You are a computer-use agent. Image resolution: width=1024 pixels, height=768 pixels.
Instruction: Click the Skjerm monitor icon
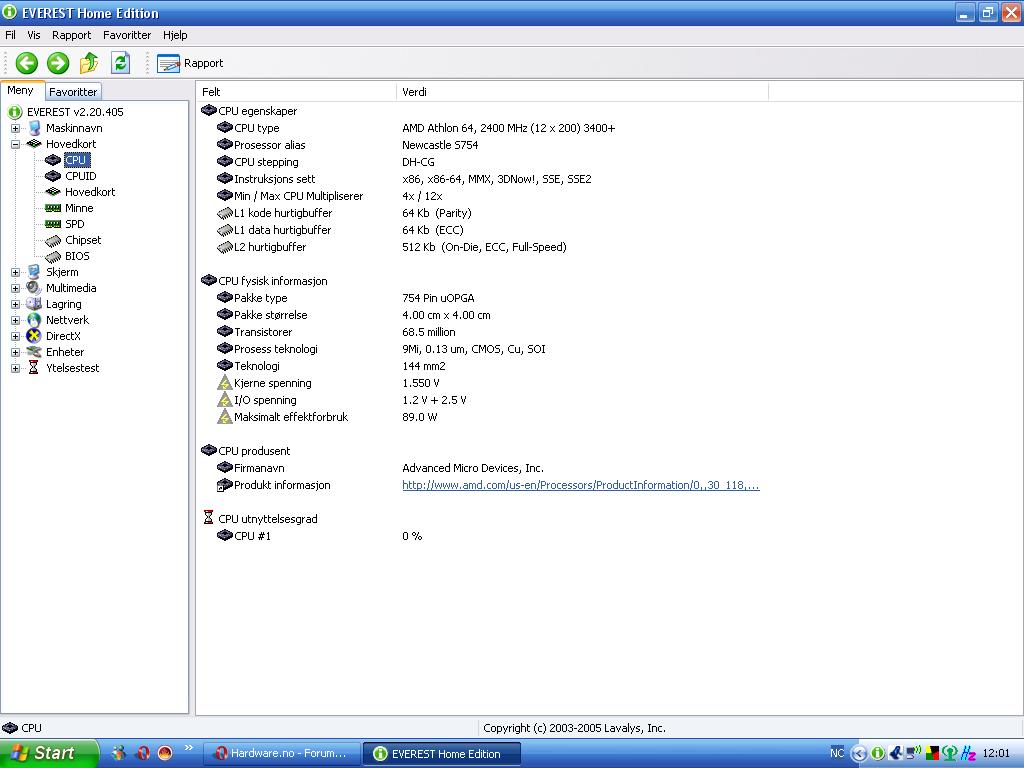coord(34,272)
